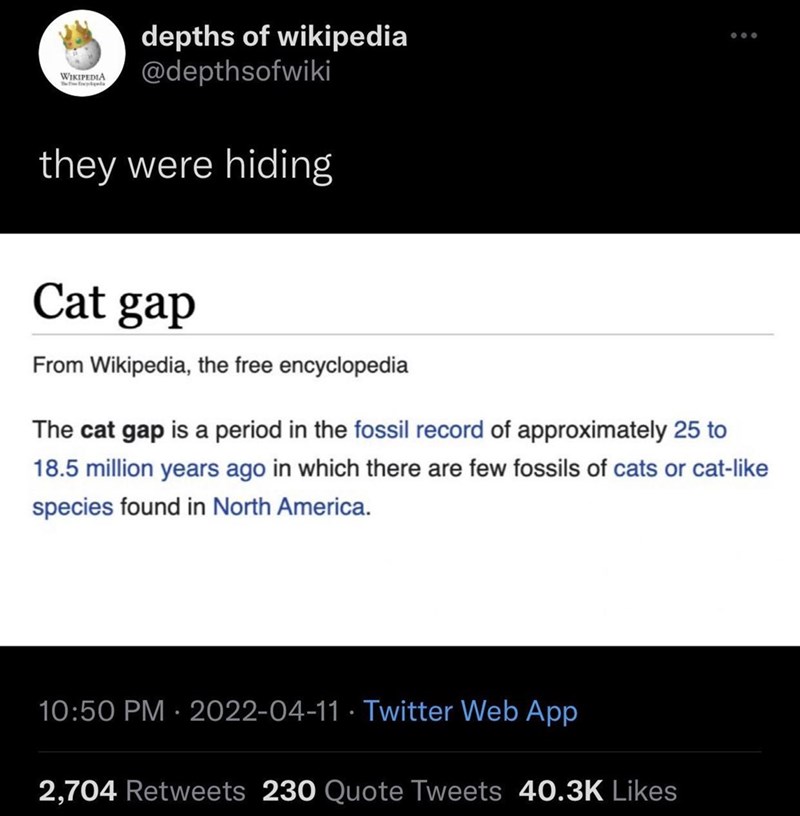
Task: Click the "25 to" link text
Action: click(x=701, y=431)
